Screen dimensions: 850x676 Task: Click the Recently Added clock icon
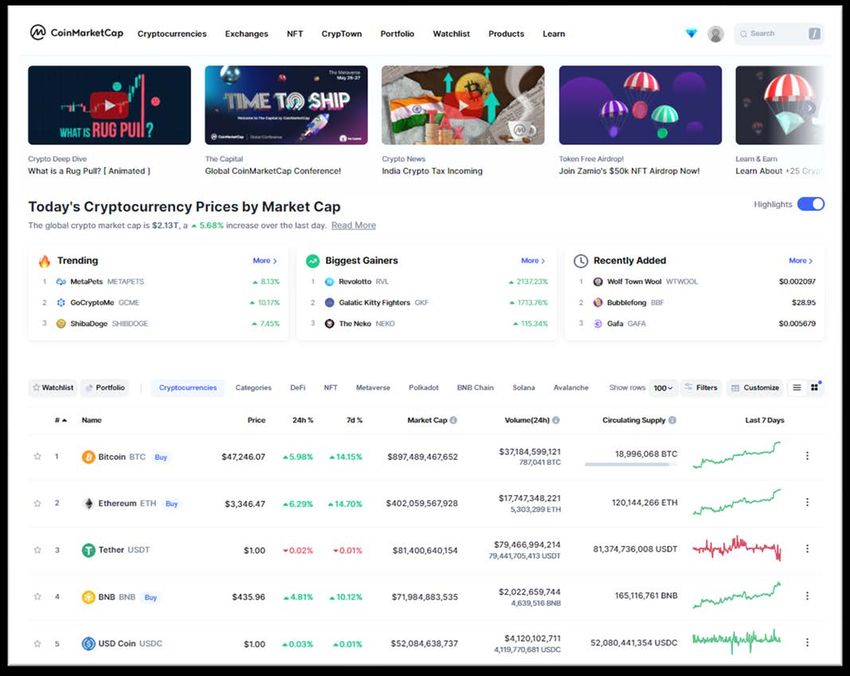(x=581, y=261)
